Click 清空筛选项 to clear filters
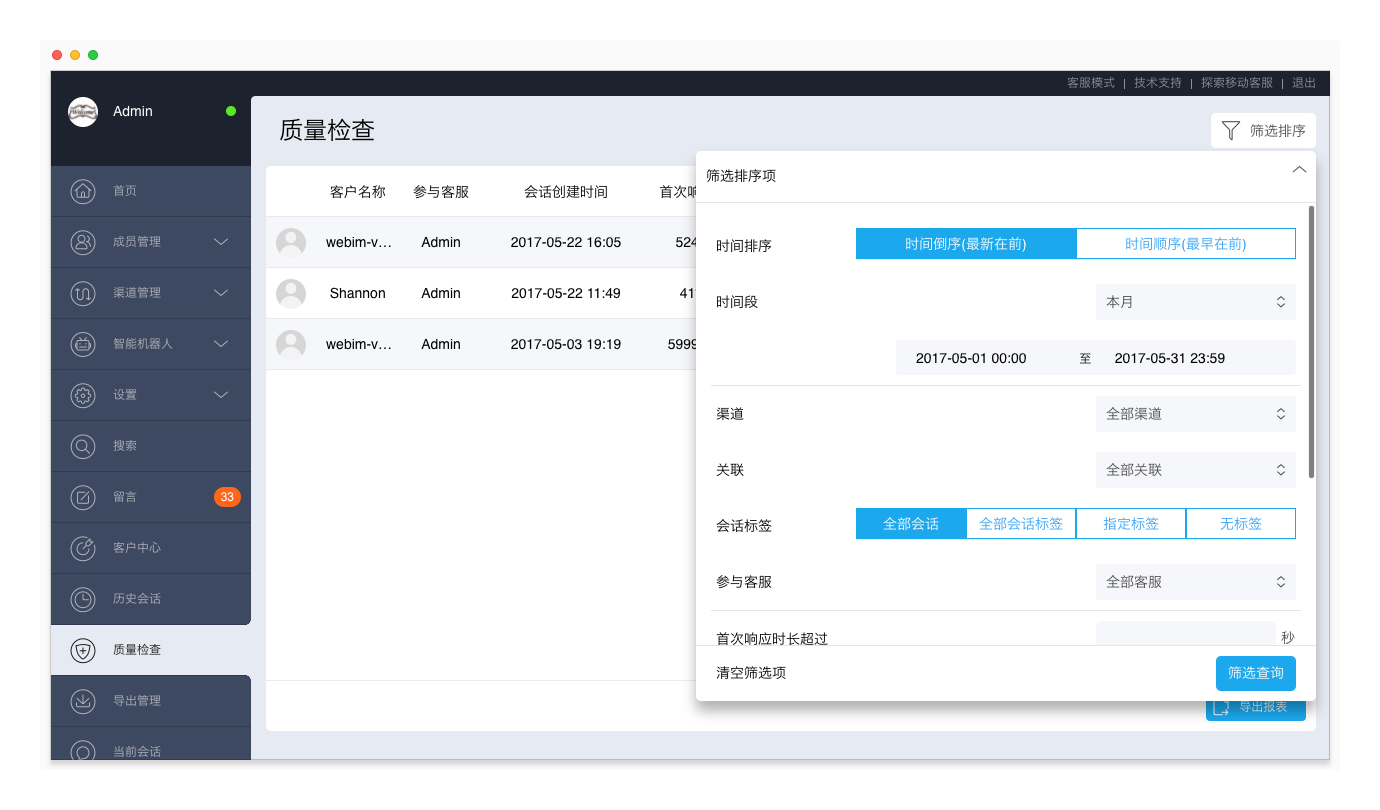The height and width of the screenshot is (810, 1380). pos(751,673)
